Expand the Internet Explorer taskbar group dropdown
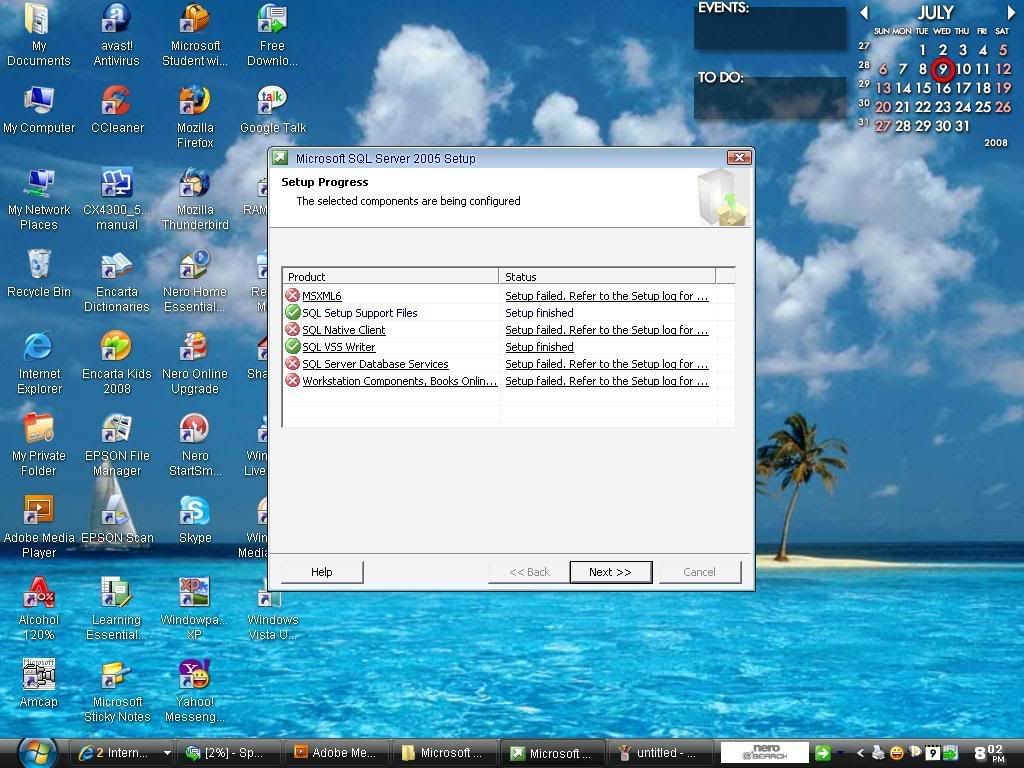 click(x=166, y=753)
